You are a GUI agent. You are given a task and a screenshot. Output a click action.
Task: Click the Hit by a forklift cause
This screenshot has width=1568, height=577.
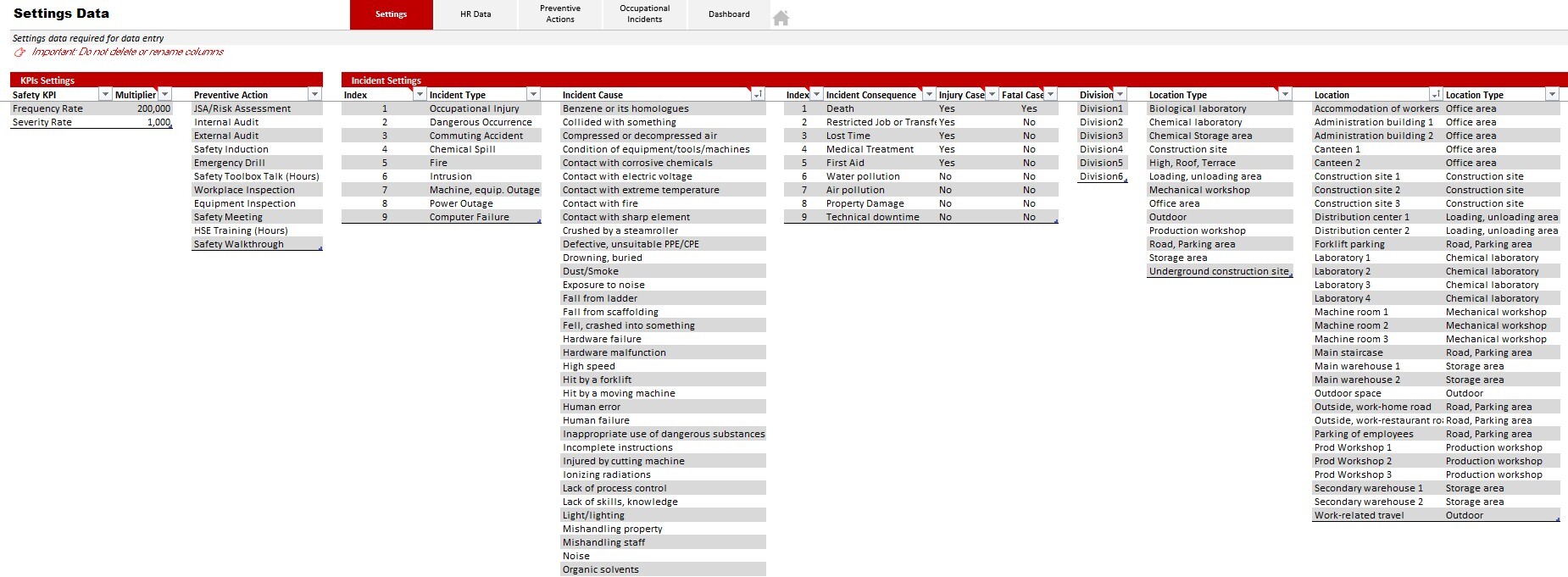[663, 380]
